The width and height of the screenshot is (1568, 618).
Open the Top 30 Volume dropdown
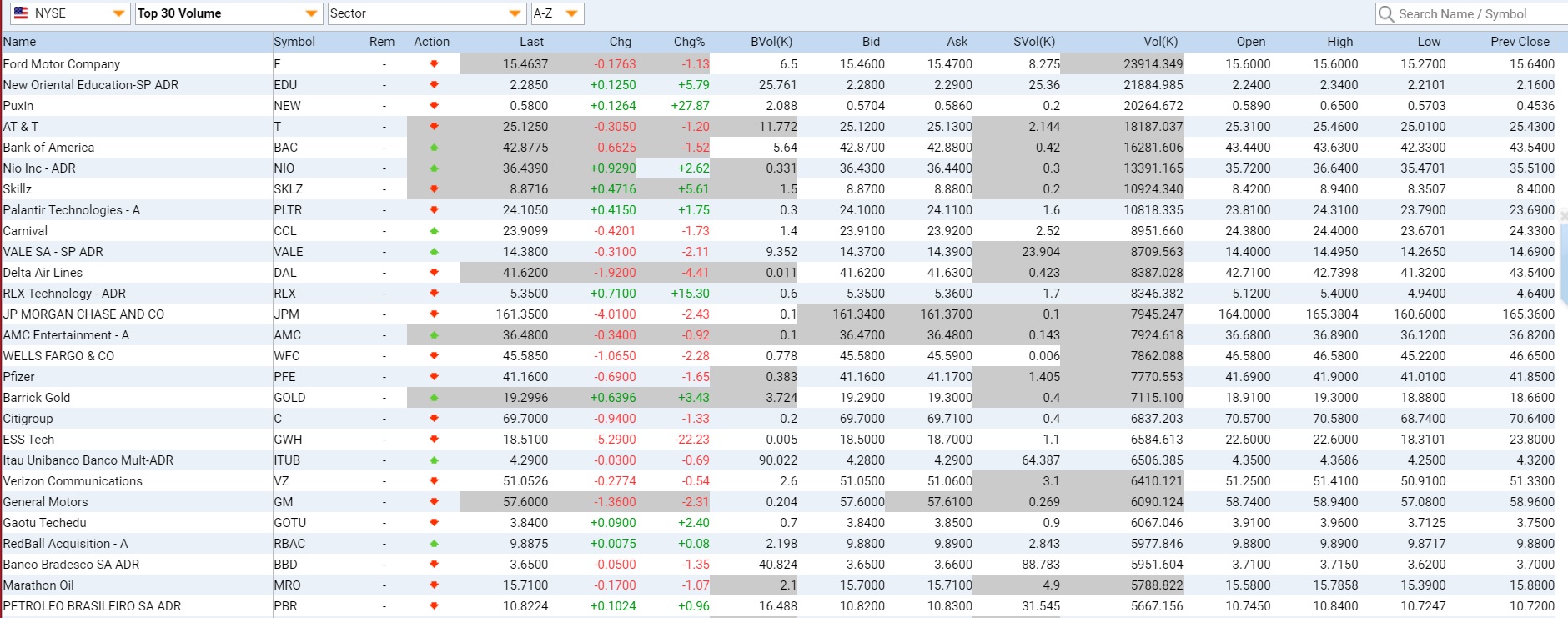(228, 13)
